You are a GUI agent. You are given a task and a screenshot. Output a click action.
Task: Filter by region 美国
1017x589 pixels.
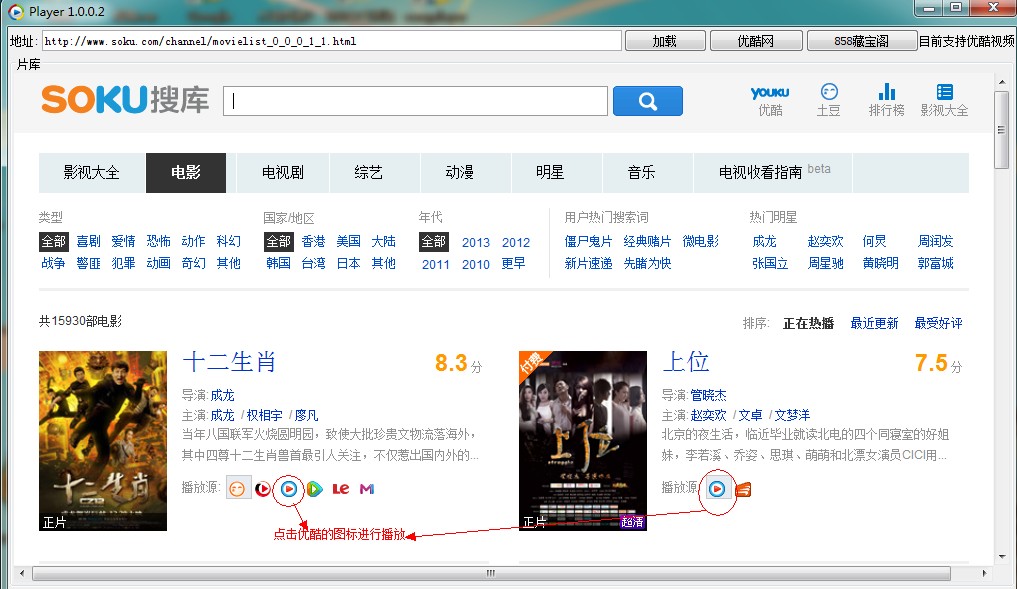[x=348, y=241]
